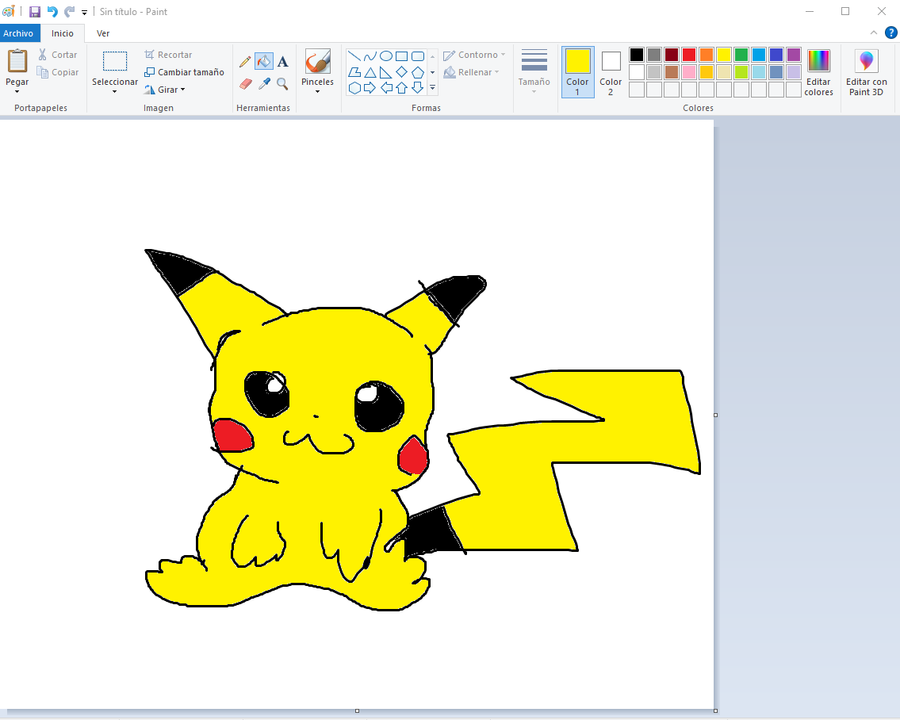The height and width of the screenshot is (720, 900).
Task: Choose the Left arrow shape
Action: (x=386, y=88)
